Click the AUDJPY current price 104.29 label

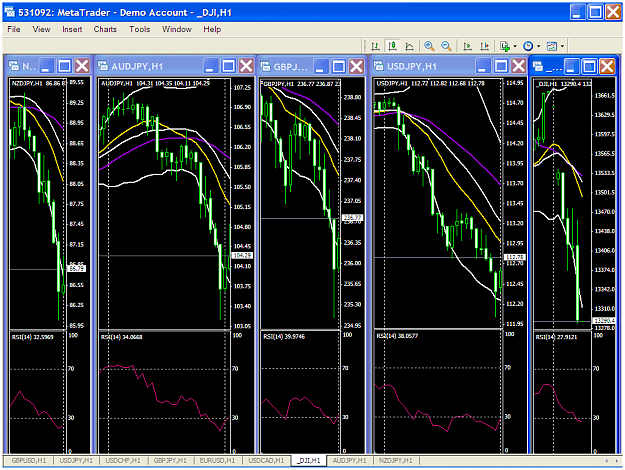[x=242, y=256]
